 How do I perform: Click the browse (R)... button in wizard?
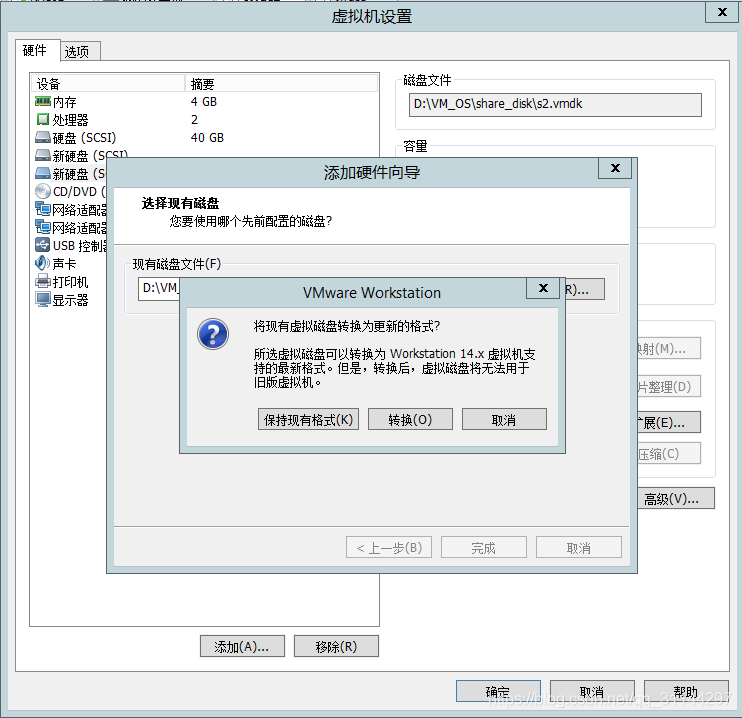[x=585, y=289]
